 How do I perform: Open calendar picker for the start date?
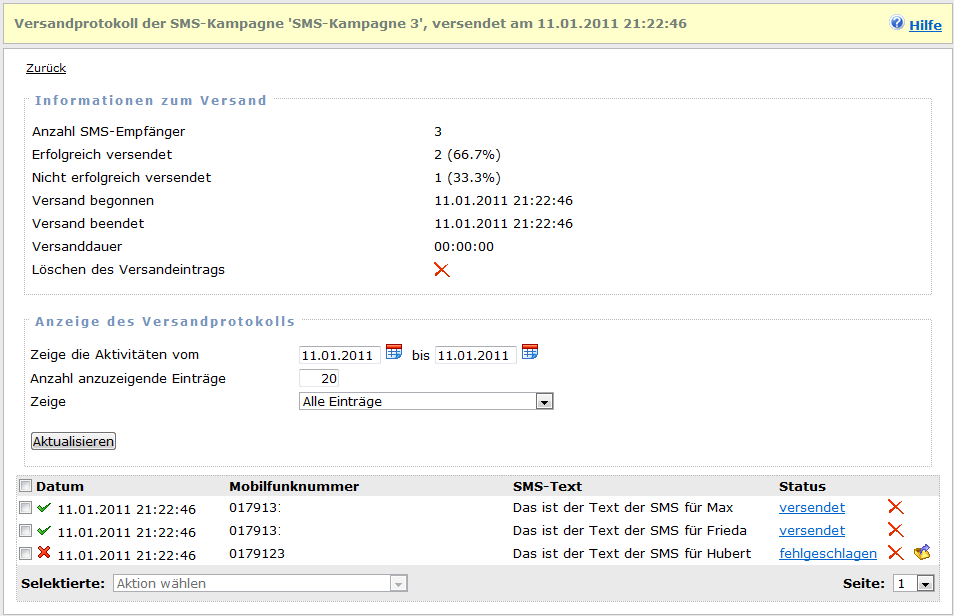pyautogui.click(x=394, y=352)
